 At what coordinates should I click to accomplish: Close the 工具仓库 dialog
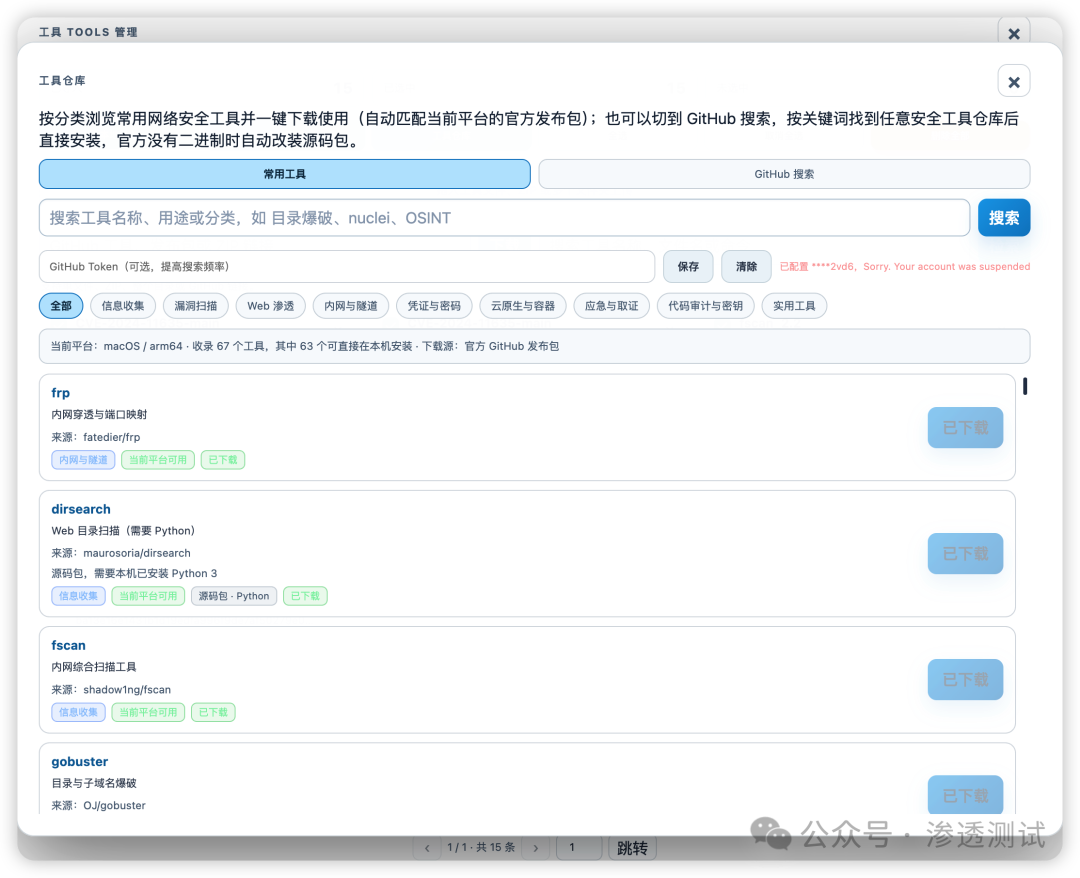[1013, 82]
